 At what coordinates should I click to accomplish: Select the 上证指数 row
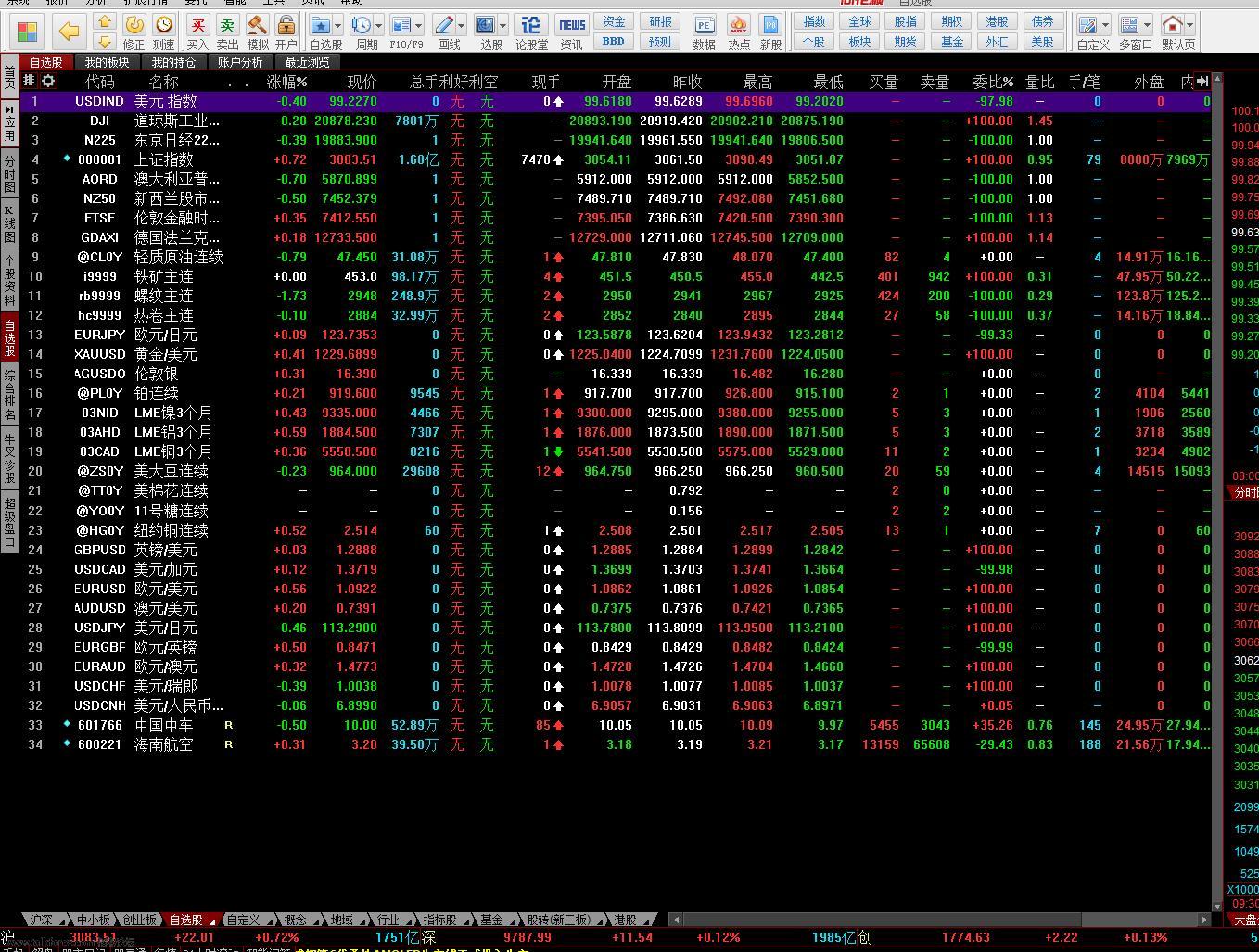617,159
